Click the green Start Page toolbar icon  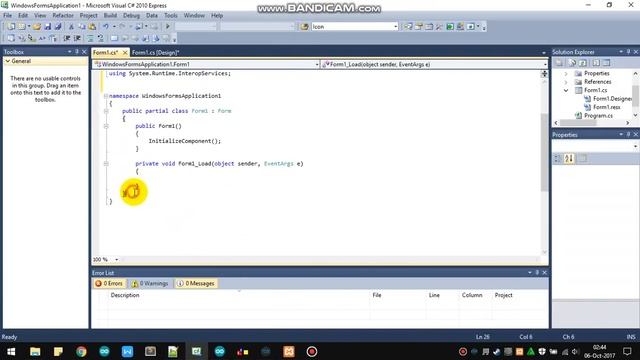pos(450,27)
